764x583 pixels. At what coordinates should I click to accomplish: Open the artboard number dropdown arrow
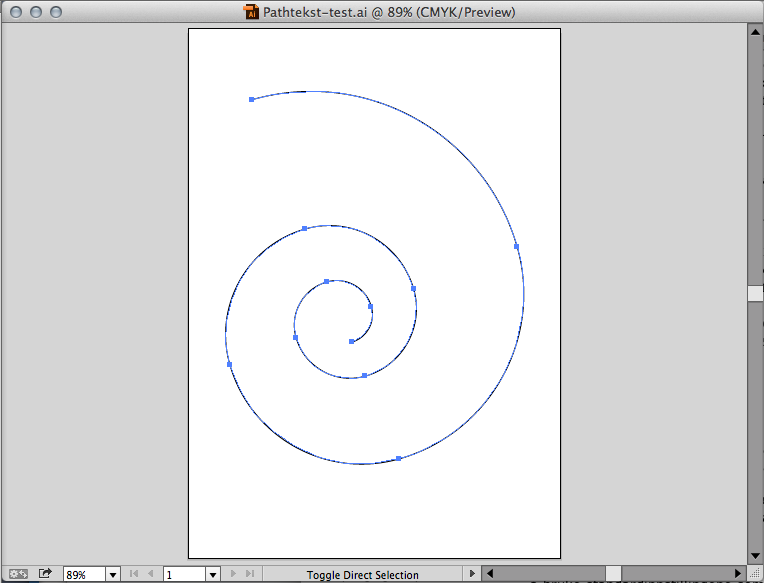(212, 575)
